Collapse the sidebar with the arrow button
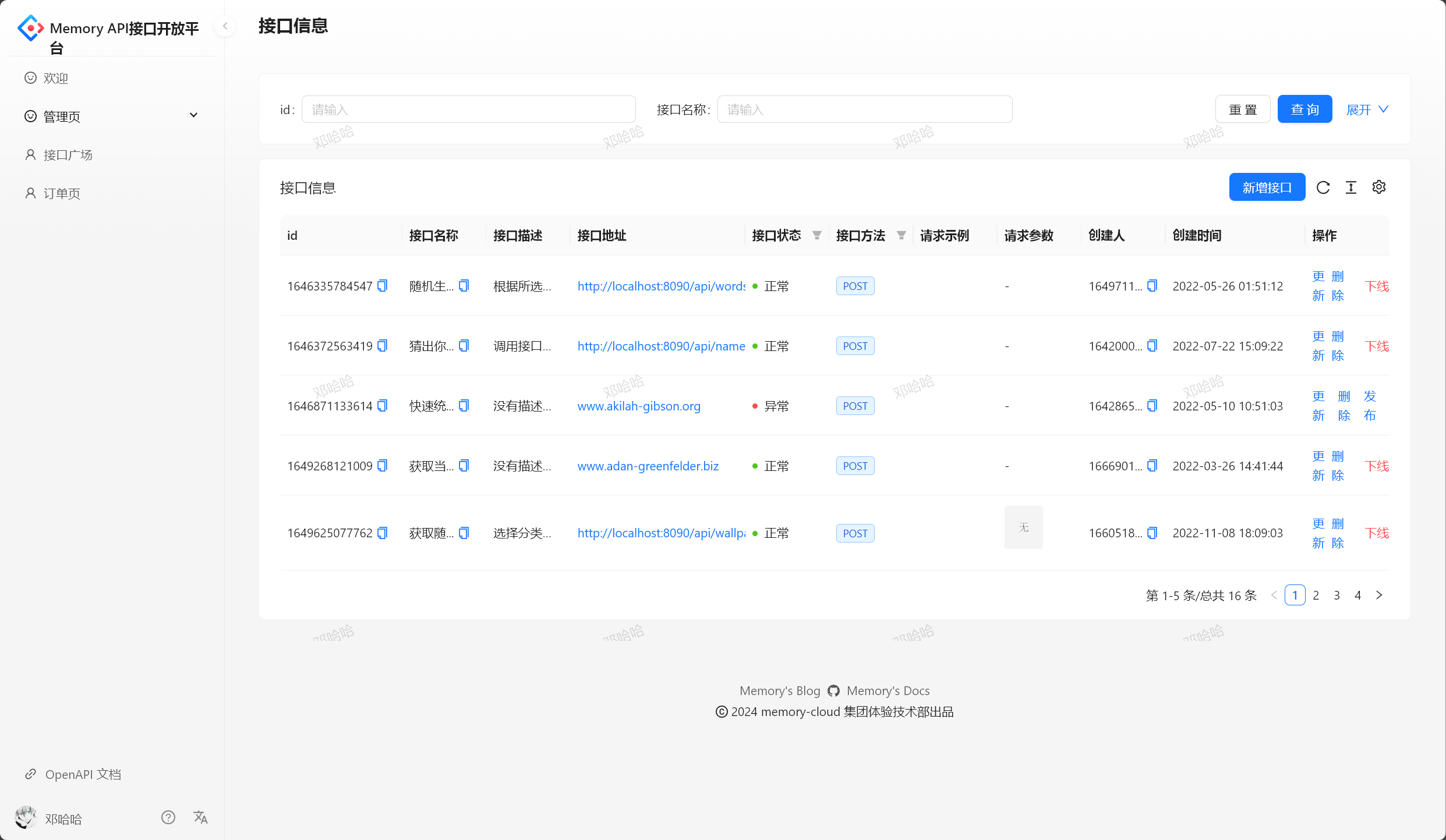Image resolution: width=1446 pixels, height=840 pixels. [225, 26]
